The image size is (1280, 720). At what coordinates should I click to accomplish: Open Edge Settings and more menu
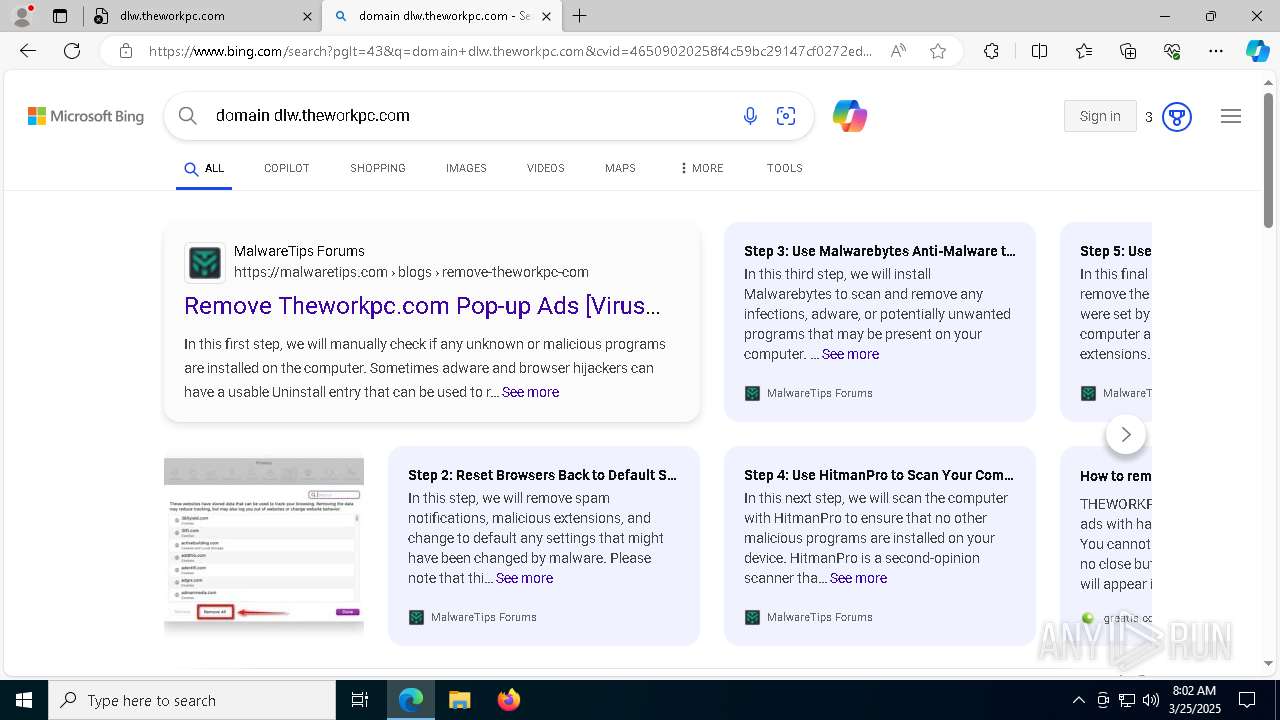pos(1216,51)
